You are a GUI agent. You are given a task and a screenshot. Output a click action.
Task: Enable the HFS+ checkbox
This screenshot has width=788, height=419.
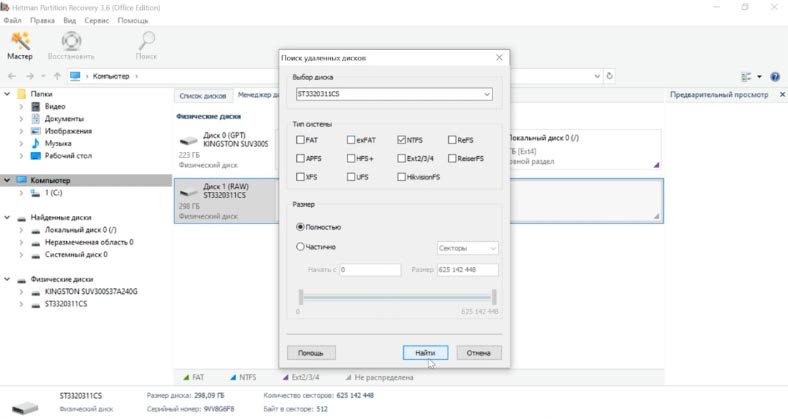point(351,158)
